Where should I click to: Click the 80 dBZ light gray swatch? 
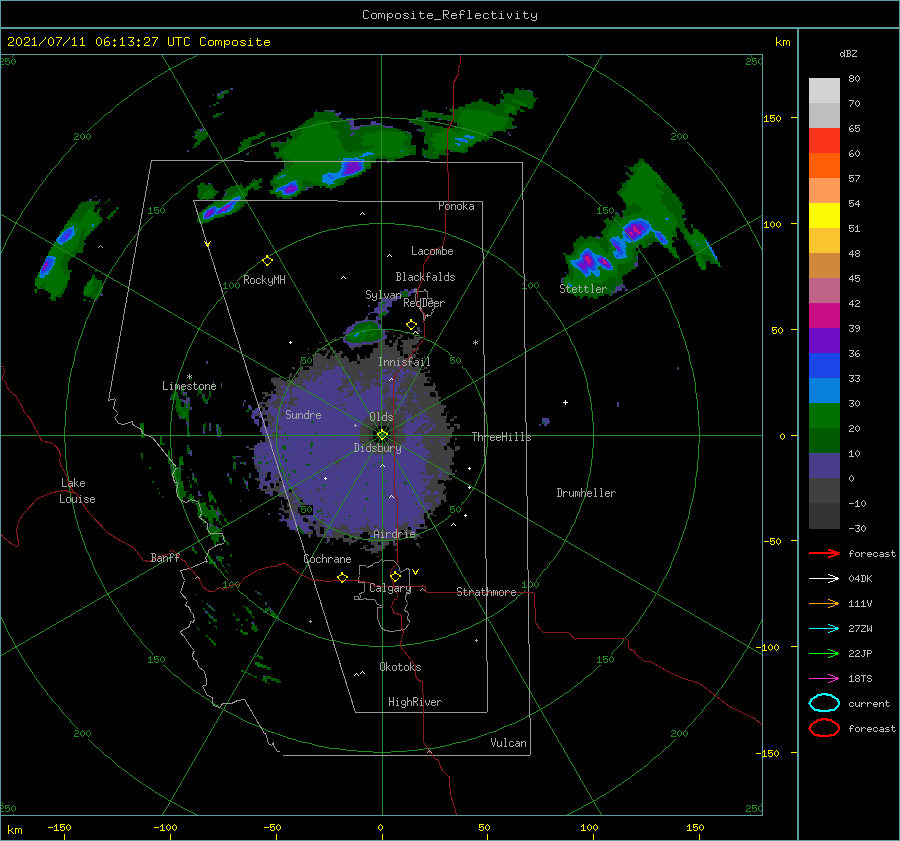coord(824,90)
